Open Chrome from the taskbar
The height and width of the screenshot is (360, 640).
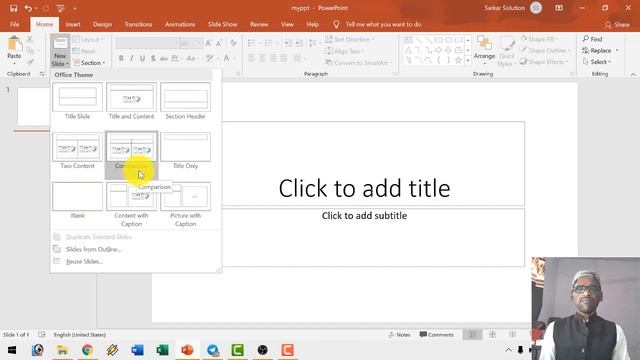[x=87, y=350]
